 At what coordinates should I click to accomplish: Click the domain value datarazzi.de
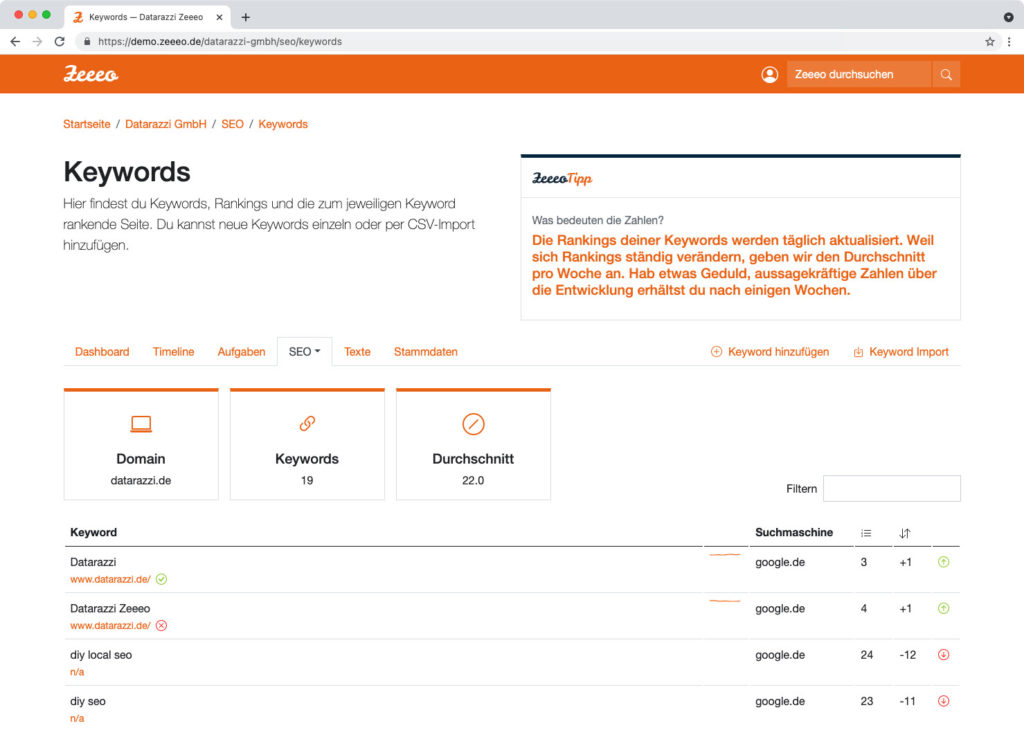140,481
